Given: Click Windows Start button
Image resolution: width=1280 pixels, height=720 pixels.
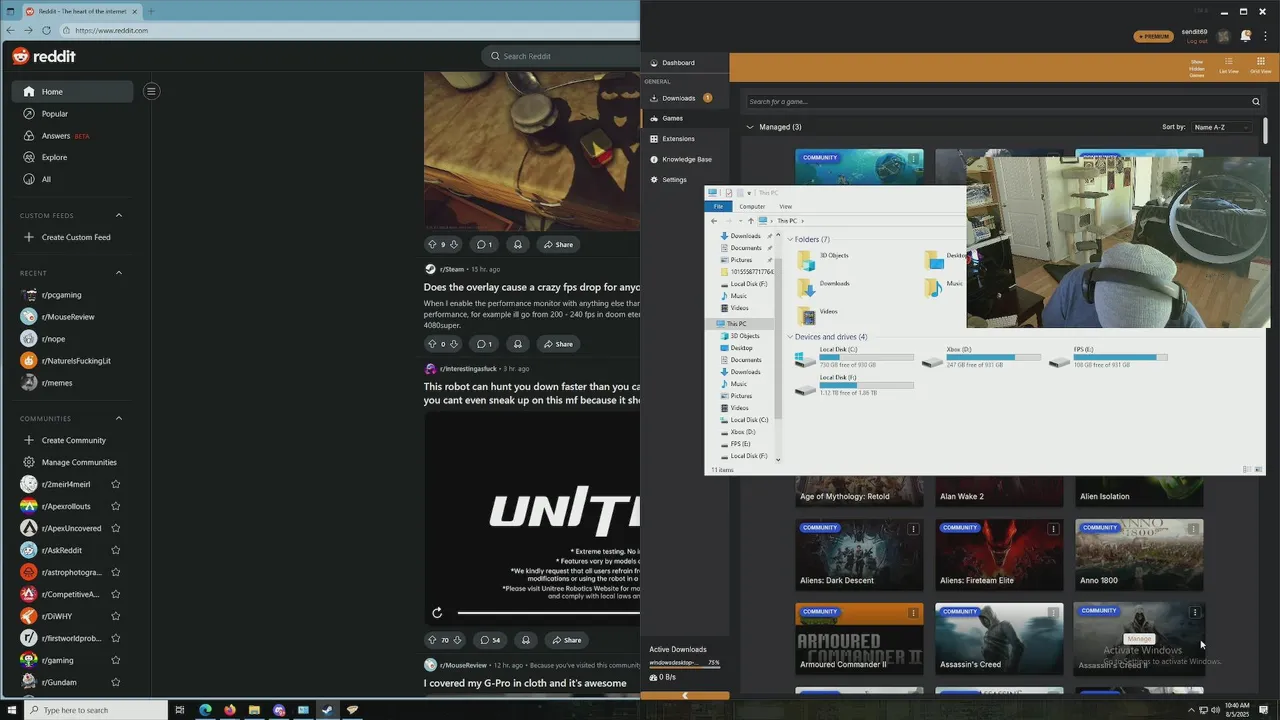Looking at the screenshot, I should pos(10,710).
